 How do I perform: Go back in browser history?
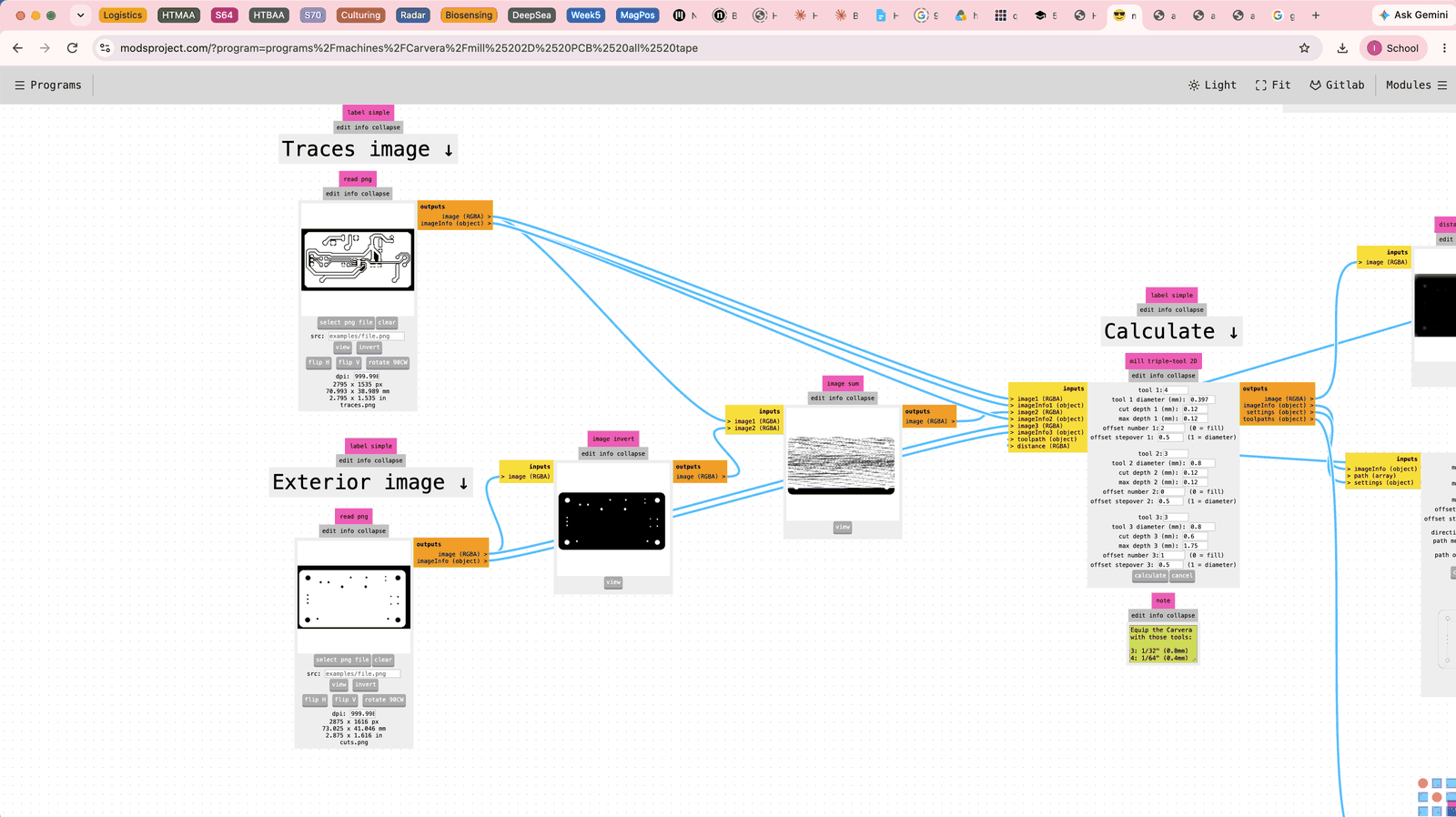(x=18, y=48)
